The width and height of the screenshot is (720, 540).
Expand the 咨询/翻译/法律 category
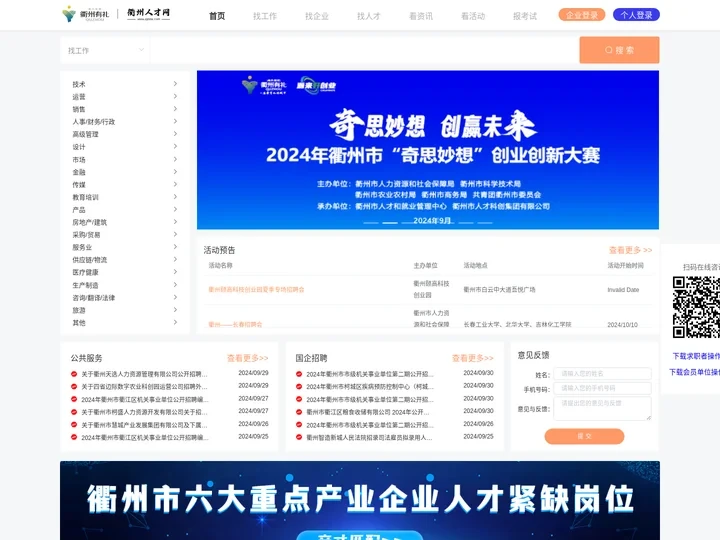click(x=124, y=298)
